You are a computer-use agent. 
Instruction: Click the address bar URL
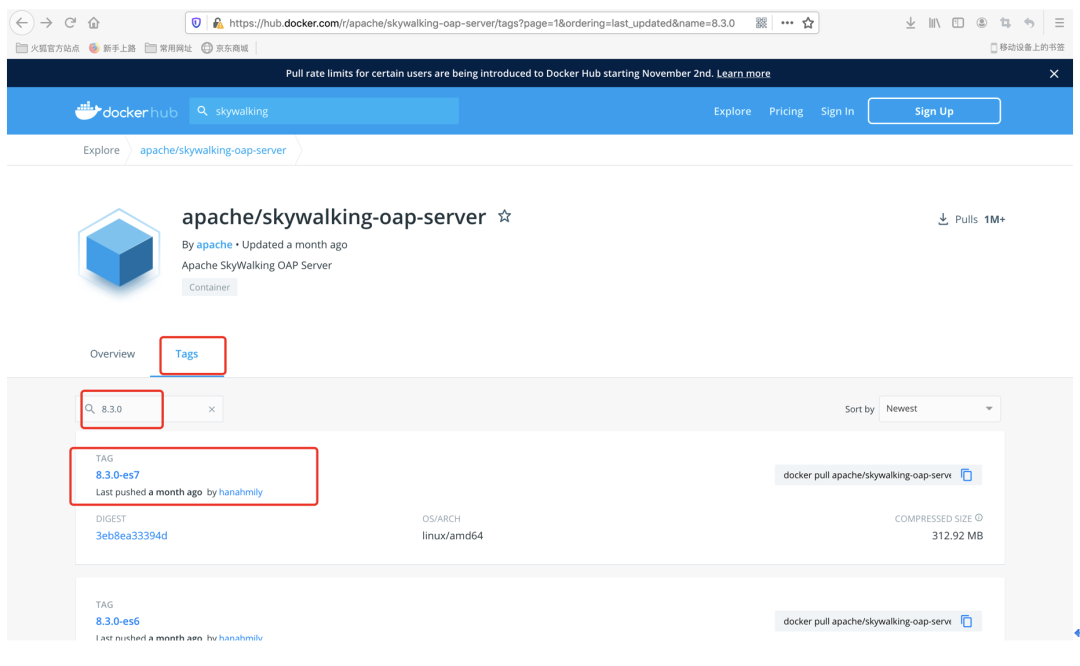point(481,23)
